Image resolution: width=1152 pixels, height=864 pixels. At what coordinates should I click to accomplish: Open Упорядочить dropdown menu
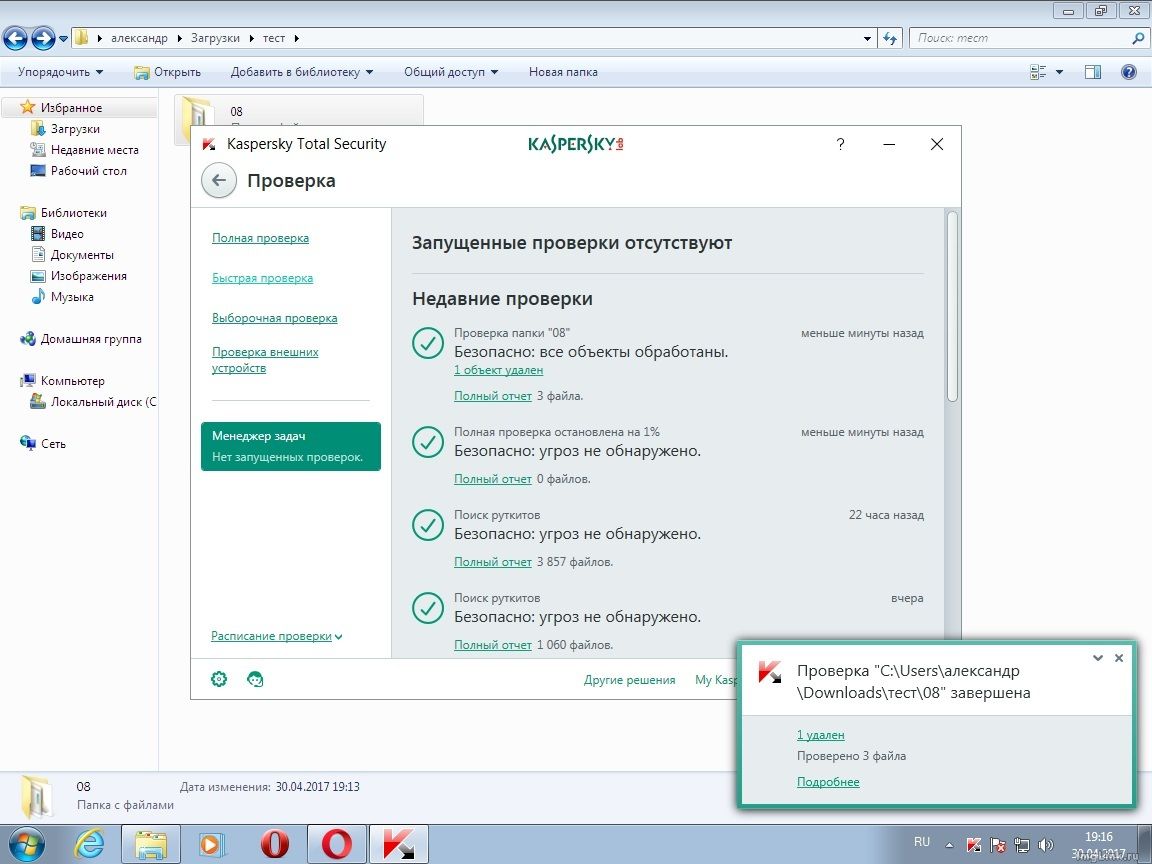coord(60,72)
